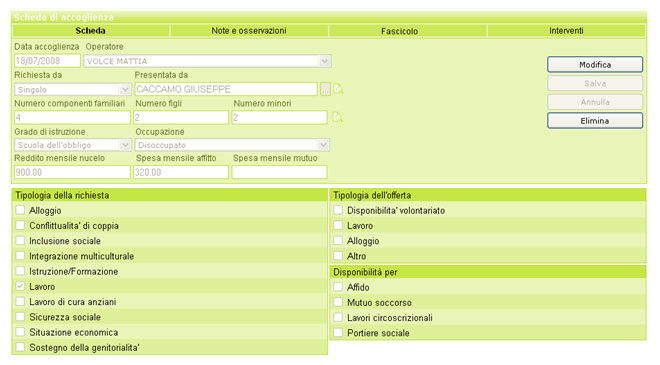This screenshot has height=365, width=660.
Task: Click the Modifica button
Action: click(595, 64)
